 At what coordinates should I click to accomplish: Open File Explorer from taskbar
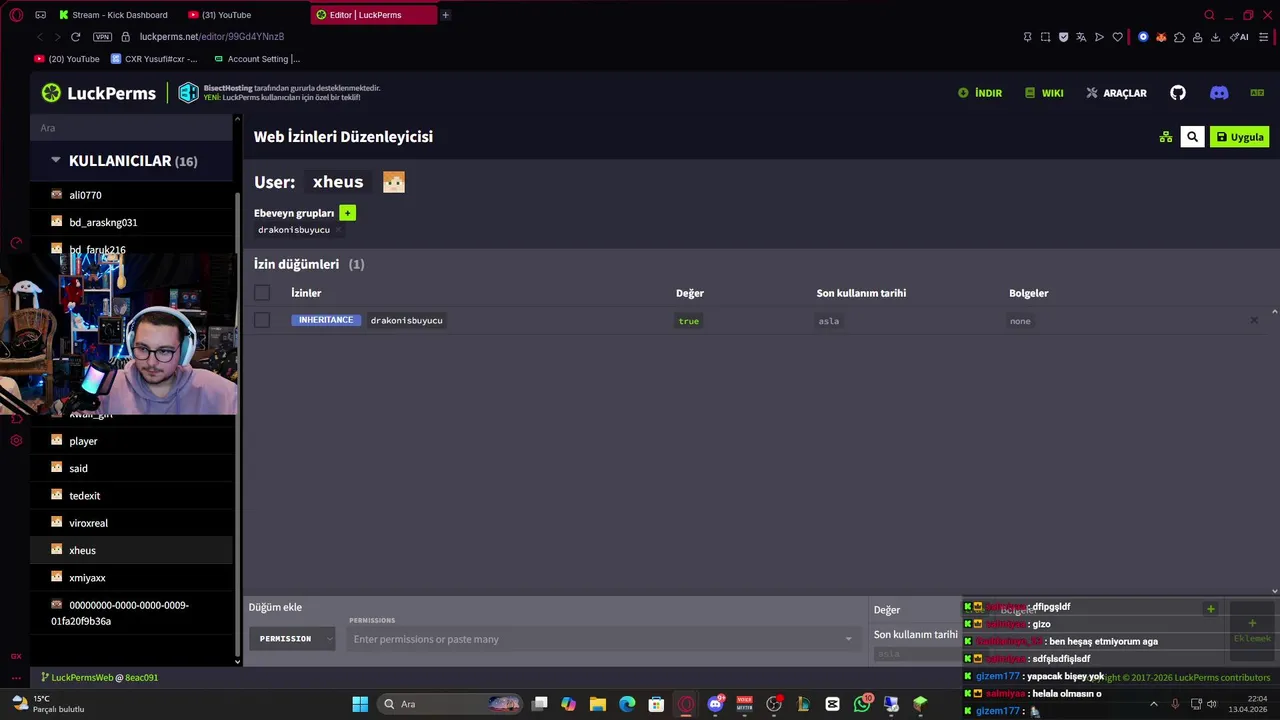coord(597,704)
